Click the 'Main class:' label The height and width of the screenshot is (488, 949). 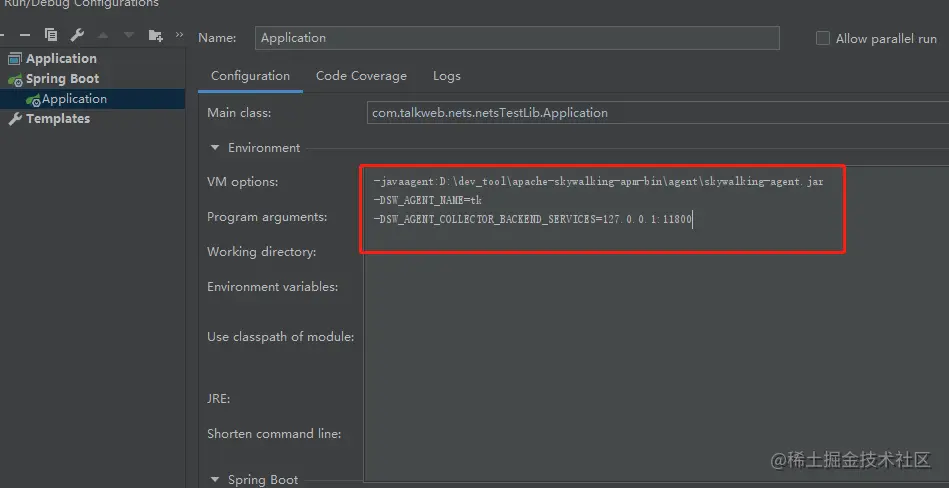pos(239,113)
